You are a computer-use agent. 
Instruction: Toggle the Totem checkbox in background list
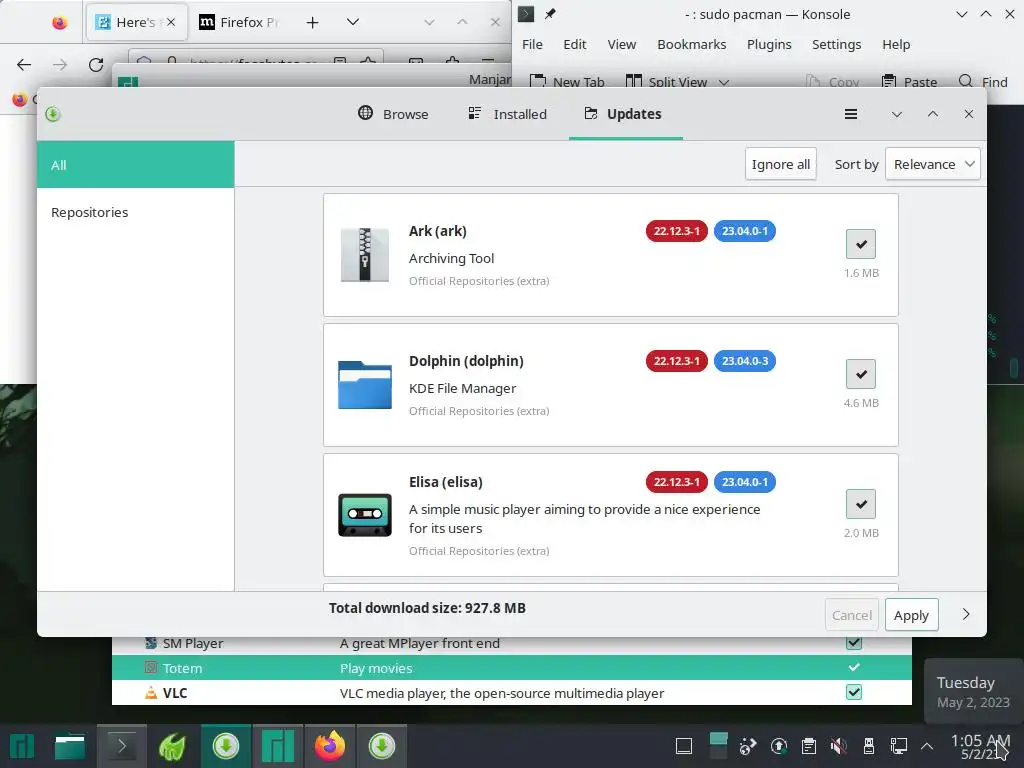(x=854, y=667)
